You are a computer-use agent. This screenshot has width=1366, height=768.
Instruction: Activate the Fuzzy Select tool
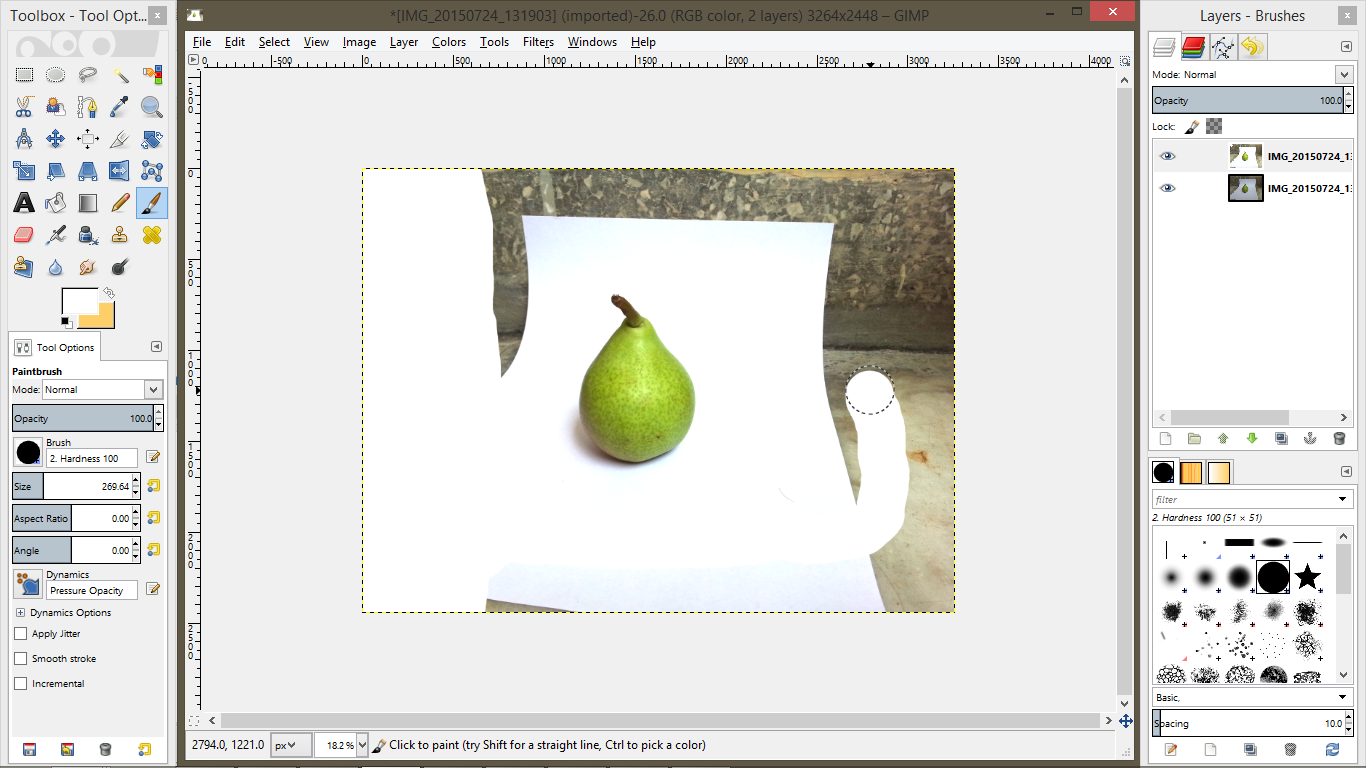coord(121,75)
